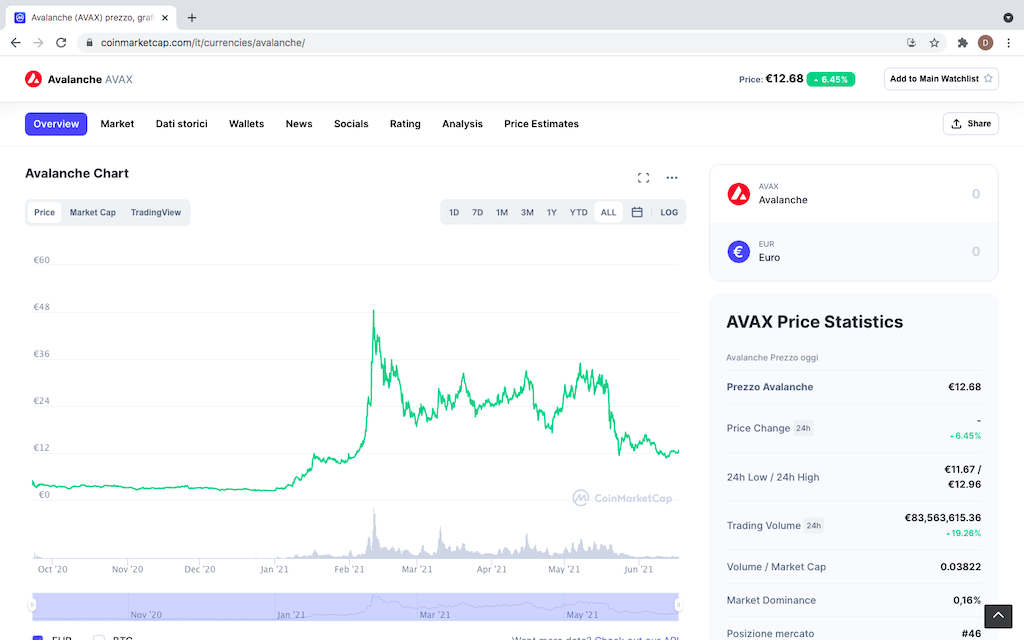
Task: Open the Chrome profile avatar
Action: 985,42
